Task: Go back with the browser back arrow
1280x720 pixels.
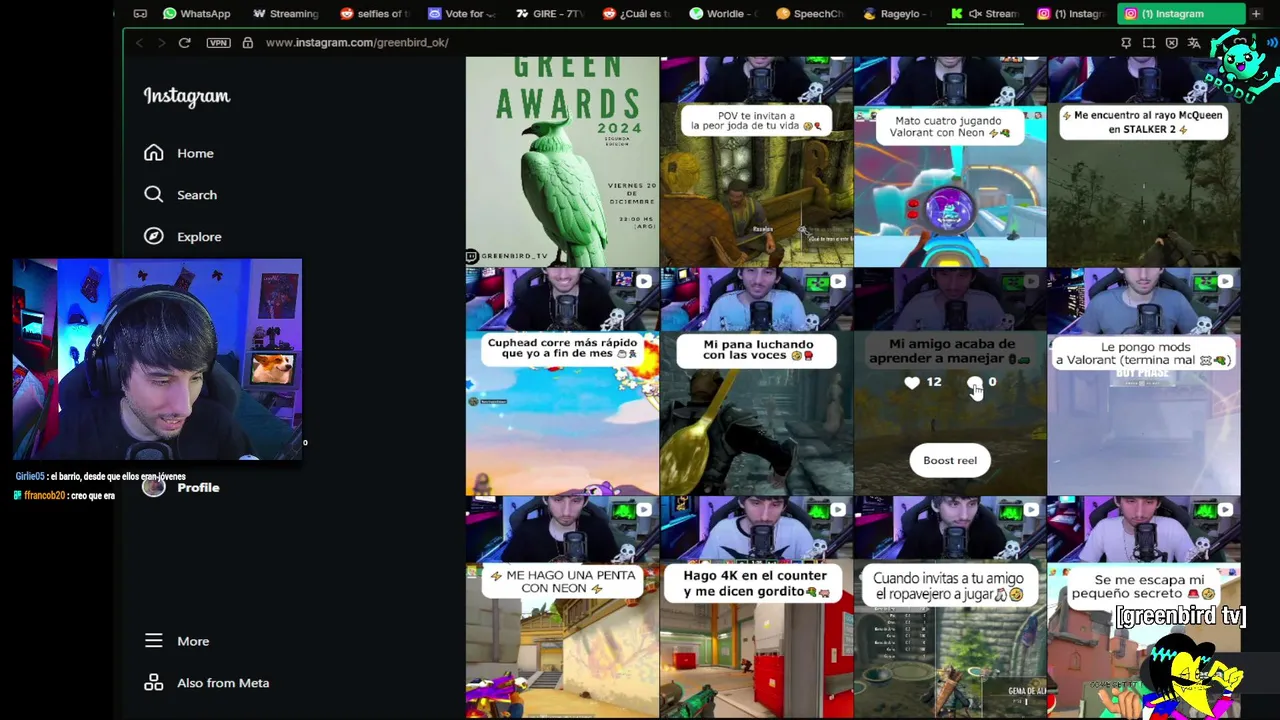Action: tap(139, 43)
